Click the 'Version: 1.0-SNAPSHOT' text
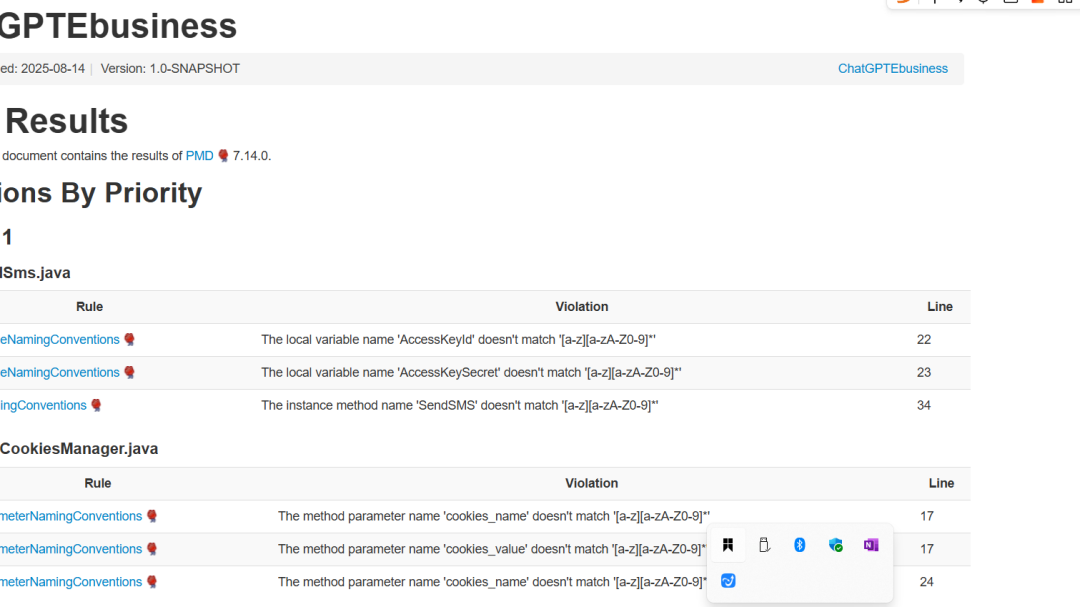Viewport: 1080px width, 607px height. tap(170, 68)
